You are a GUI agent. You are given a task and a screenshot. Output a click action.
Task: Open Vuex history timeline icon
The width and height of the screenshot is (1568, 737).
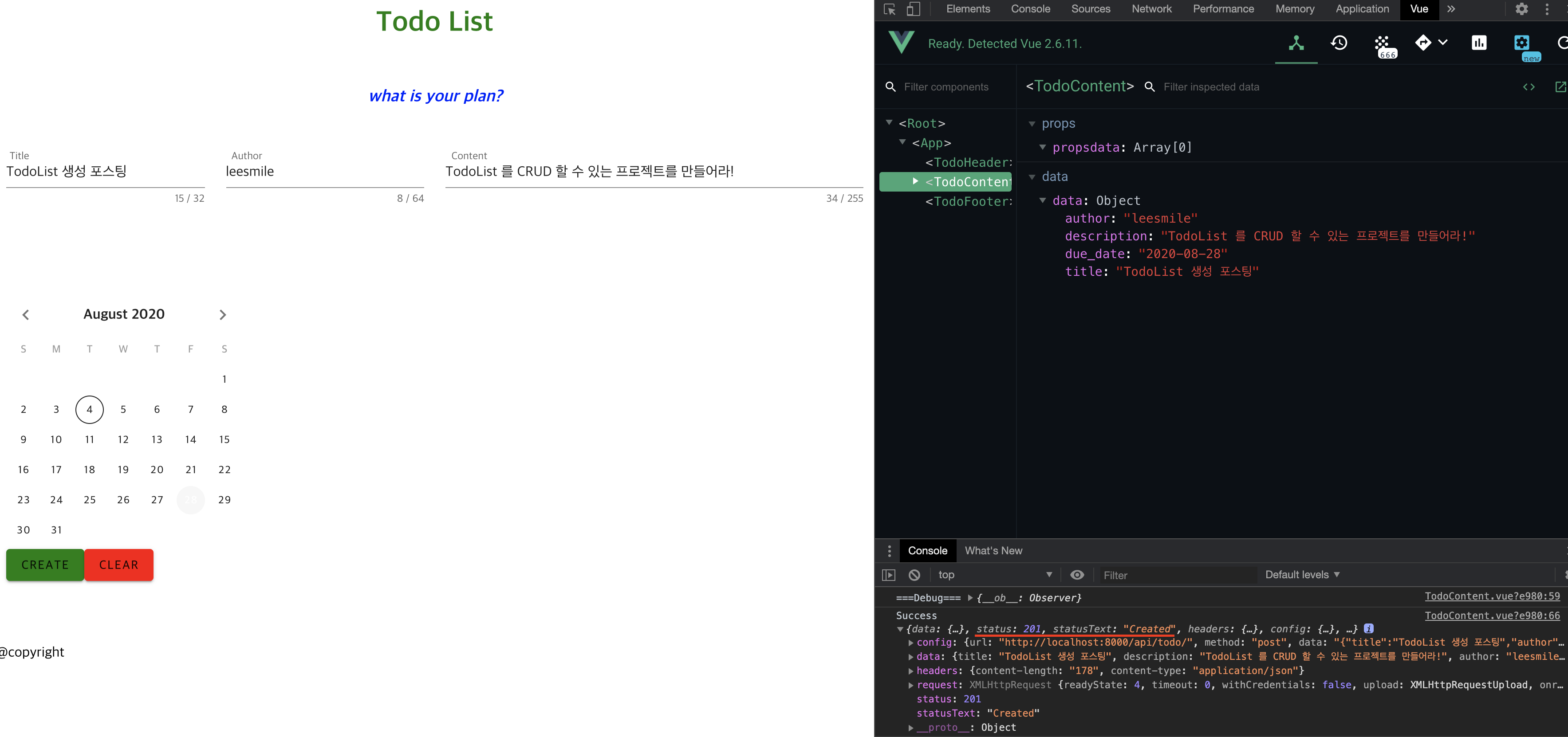1339,43
